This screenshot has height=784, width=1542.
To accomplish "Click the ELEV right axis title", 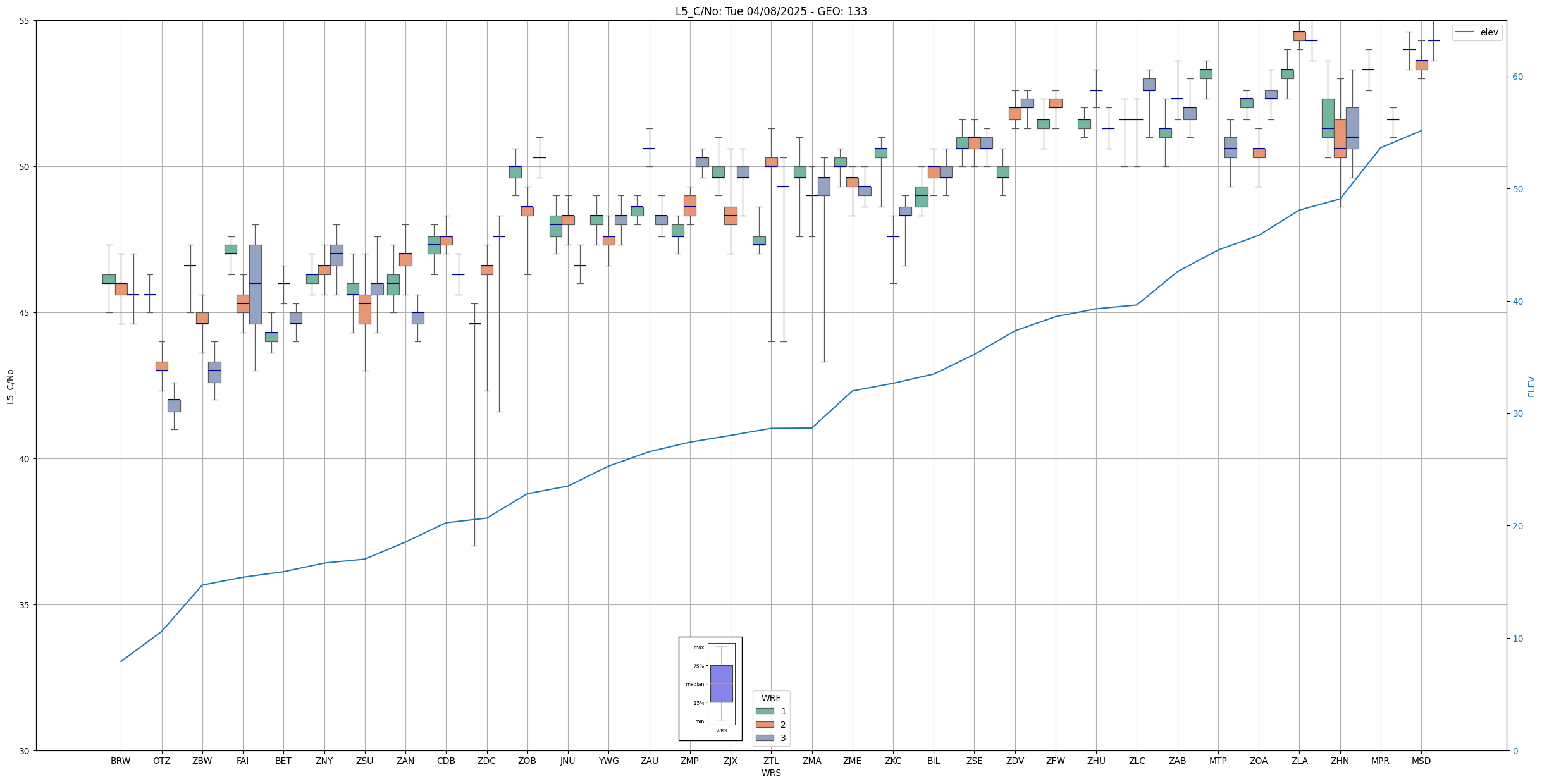I will pyautogui.click(x=1531, y=386).
